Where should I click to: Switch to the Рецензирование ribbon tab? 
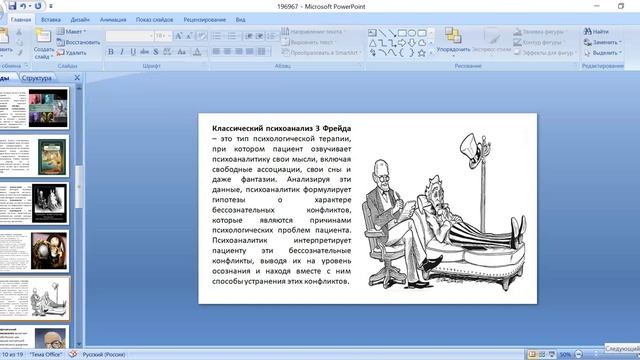tap(204, 19)
